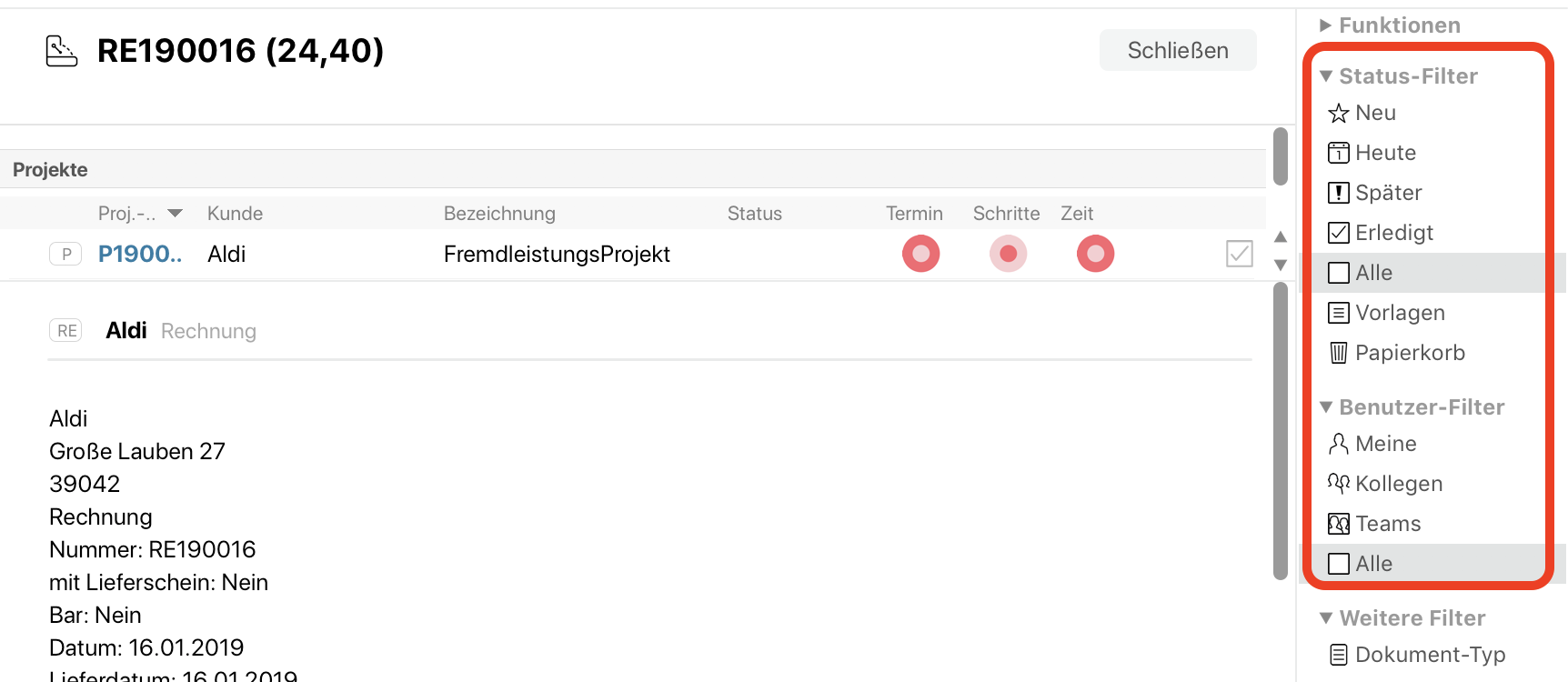Screen dimensions: 1568x682
Task: Collapse the Status-Filter section
Action: pos(1326,76)
